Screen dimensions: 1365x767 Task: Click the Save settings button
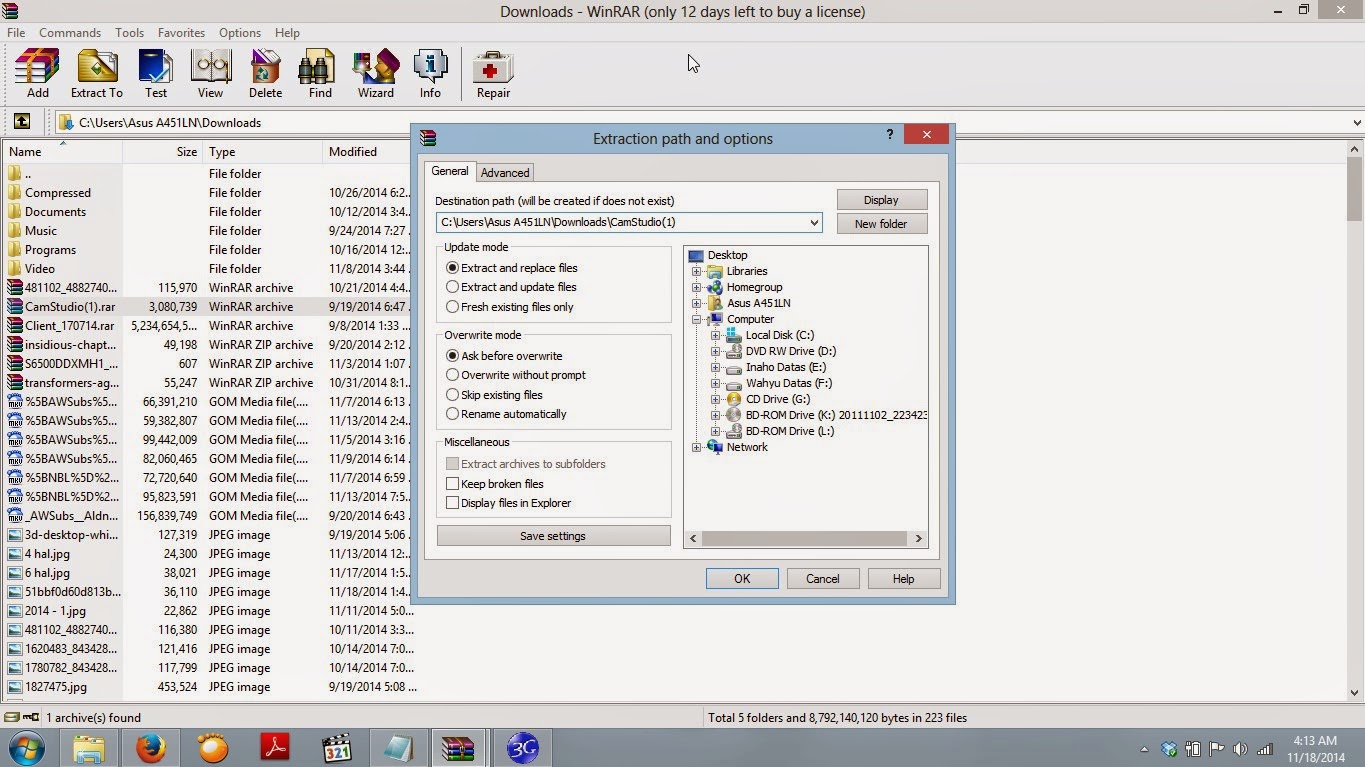(553, 536)
